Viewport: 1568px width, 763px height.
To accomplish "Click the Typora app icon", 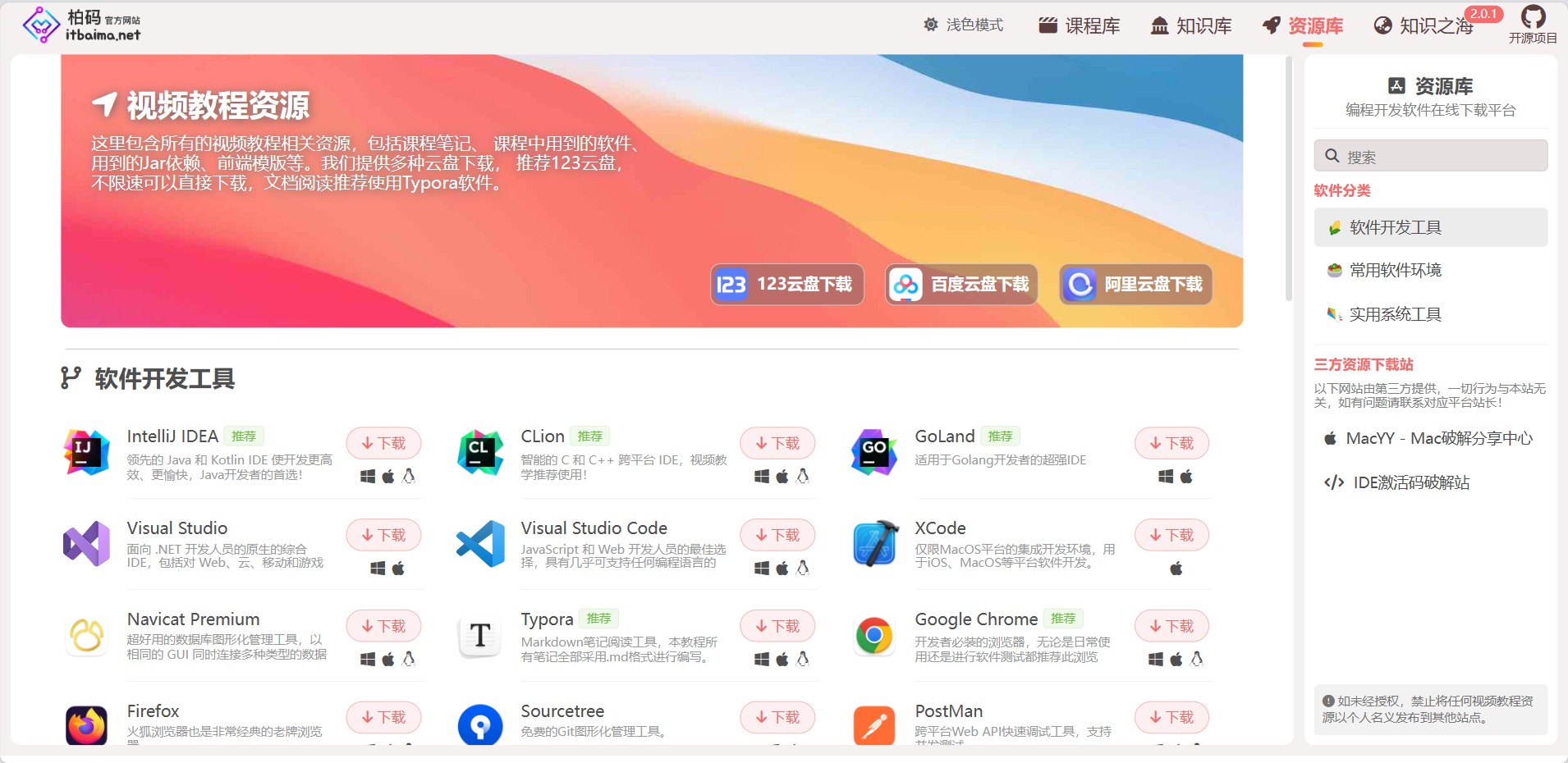I will coord(480,635).
